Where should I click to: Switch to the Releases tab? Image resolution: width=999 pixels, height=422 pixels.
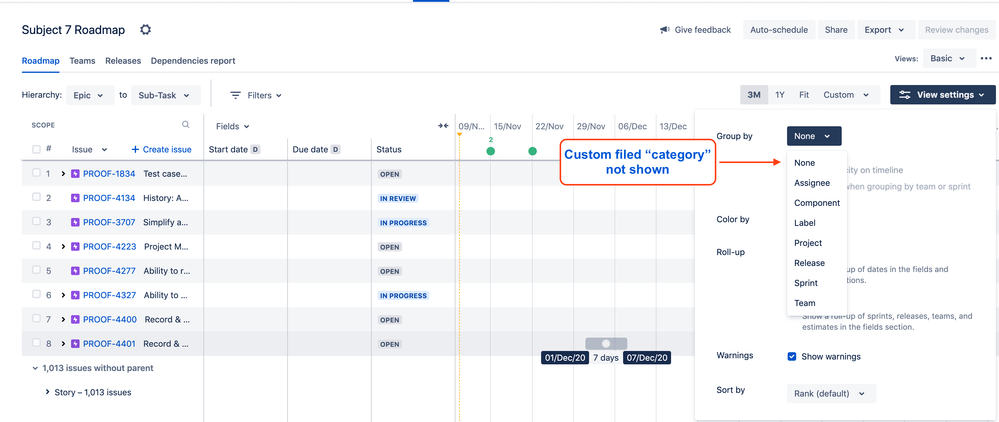[x=123, y=61]
